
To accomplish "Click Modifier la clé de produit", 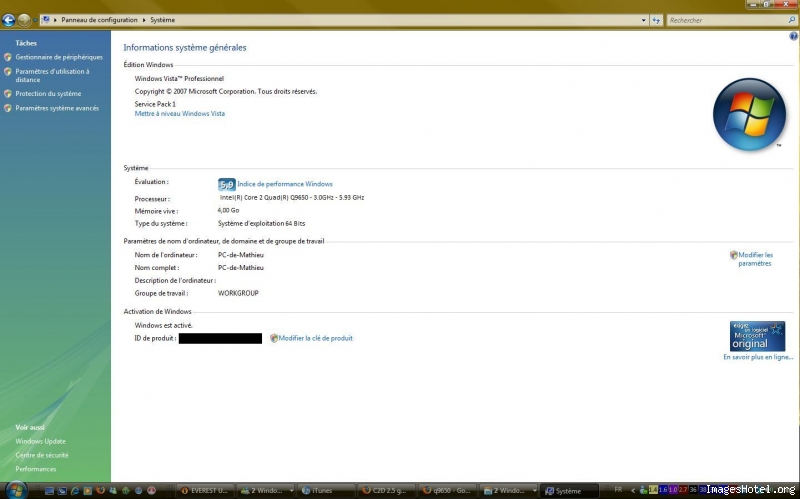I will [315, 338].
